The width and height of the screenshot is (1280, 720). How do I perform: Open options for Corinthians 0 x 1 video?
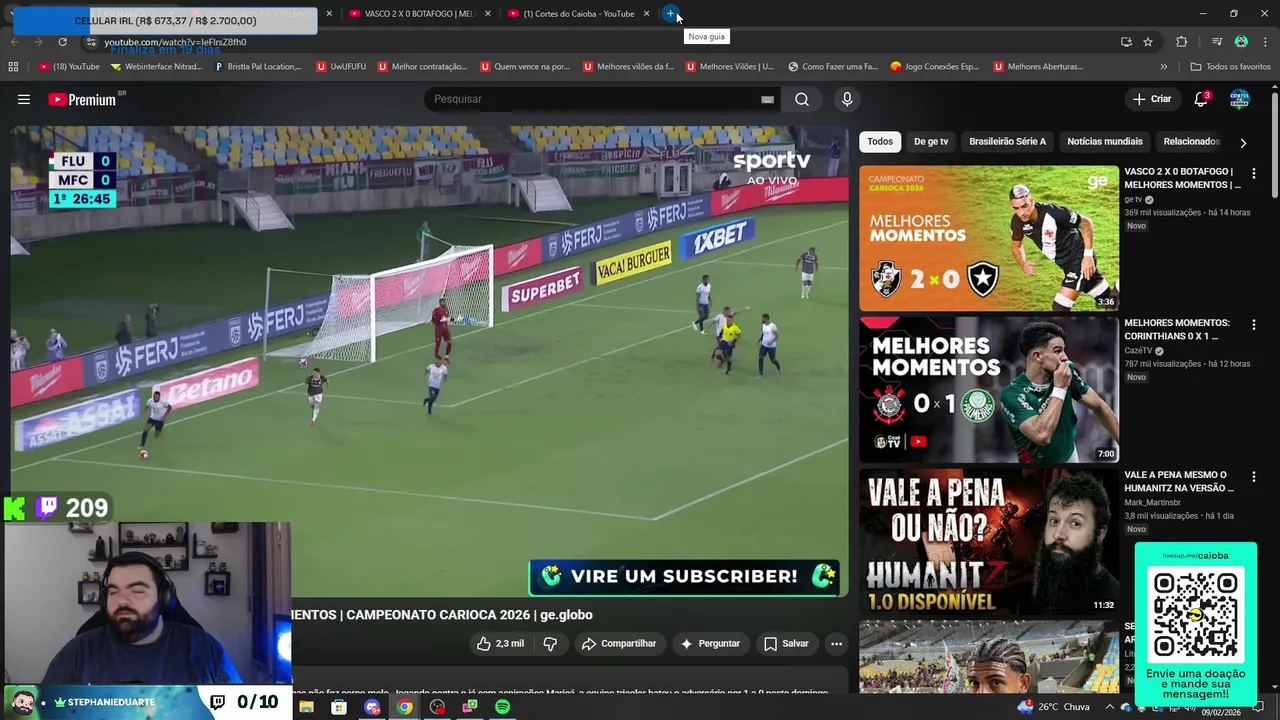click(1253, 325)
